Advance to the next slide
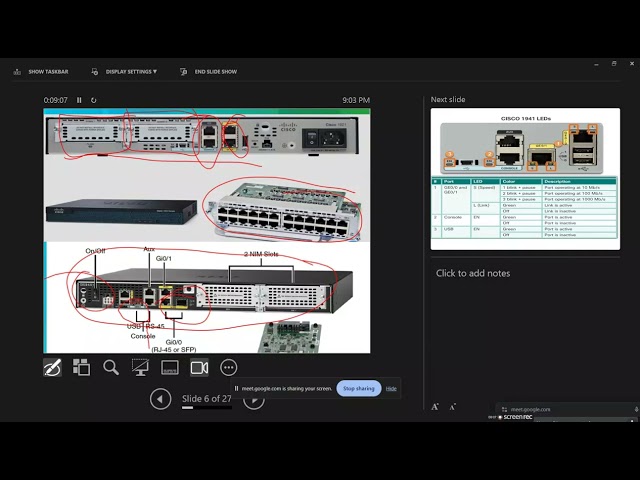This screenshot has height=480, width=640. pyautogui.click(x=253, y=401)
